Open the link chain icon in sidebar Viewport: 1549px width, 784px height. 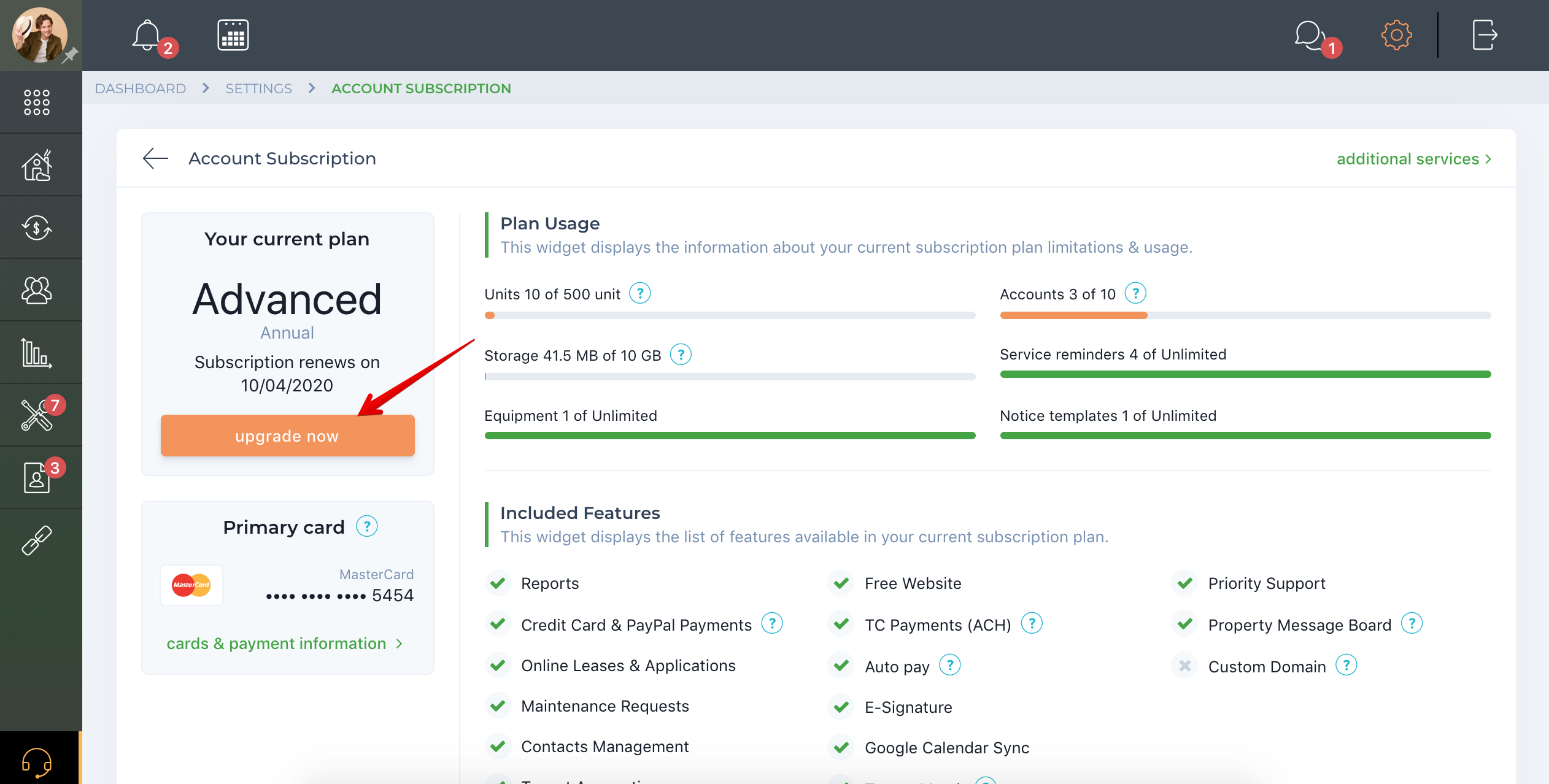coord(37,540)
